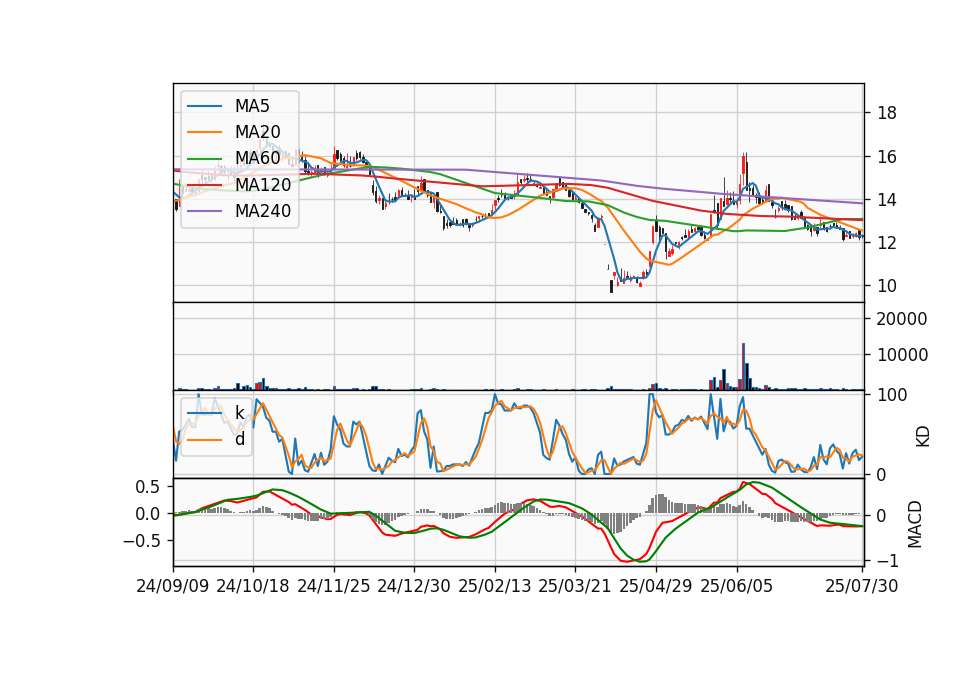Click the MACD left axis value 0.0
Screen dimensions: 960x690
click(148, 514)
